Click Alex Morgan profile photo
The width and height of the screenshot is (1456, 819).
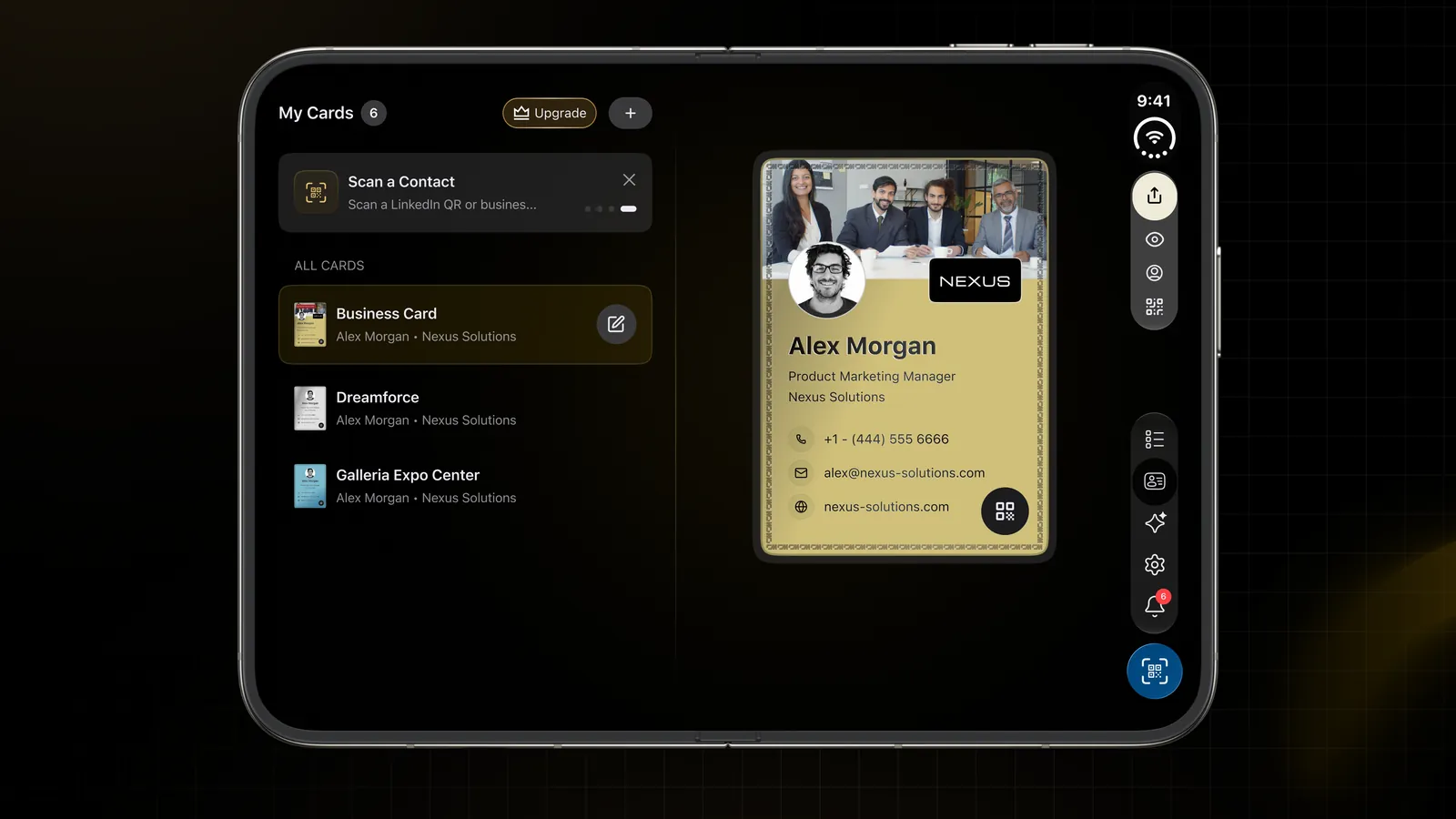pos(826,279)
